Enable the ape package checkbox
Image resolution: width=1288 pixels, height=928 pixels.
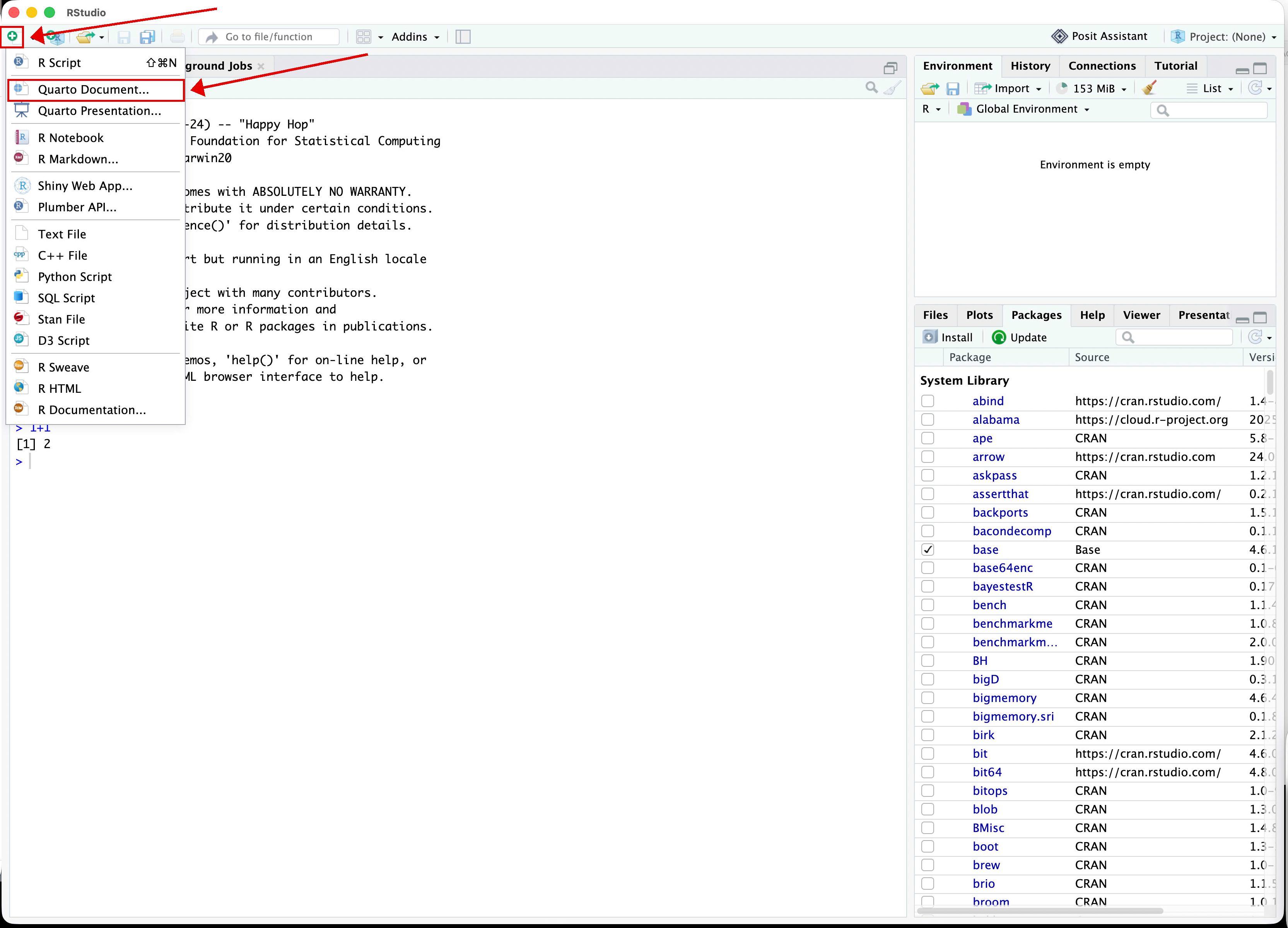click(928, 438)
